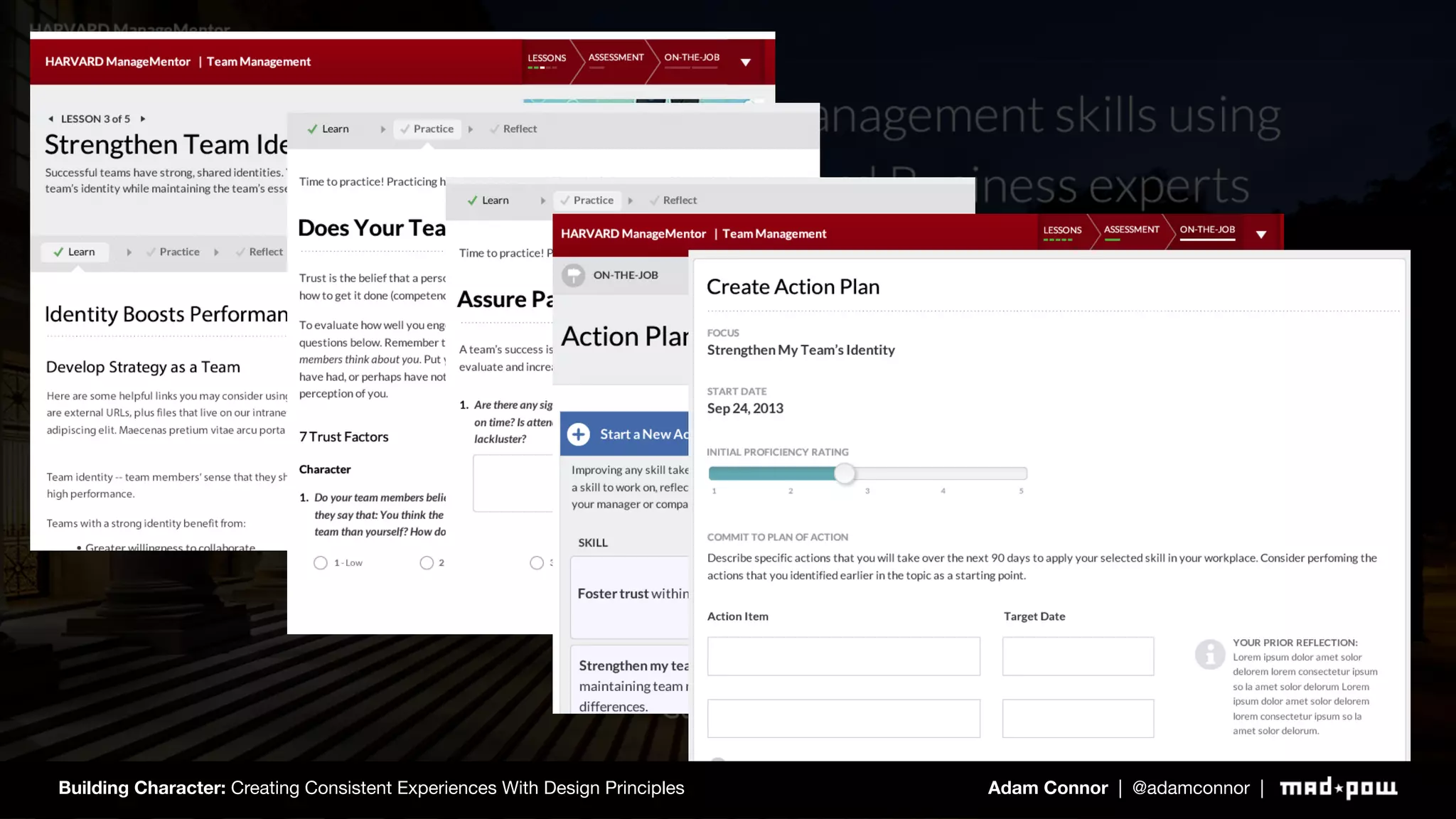The height and width of the screenshot is (819, 1456).
Task: Click arrow after Learn in Strengthen Team Identity window
Action: (x=129, y=252)
